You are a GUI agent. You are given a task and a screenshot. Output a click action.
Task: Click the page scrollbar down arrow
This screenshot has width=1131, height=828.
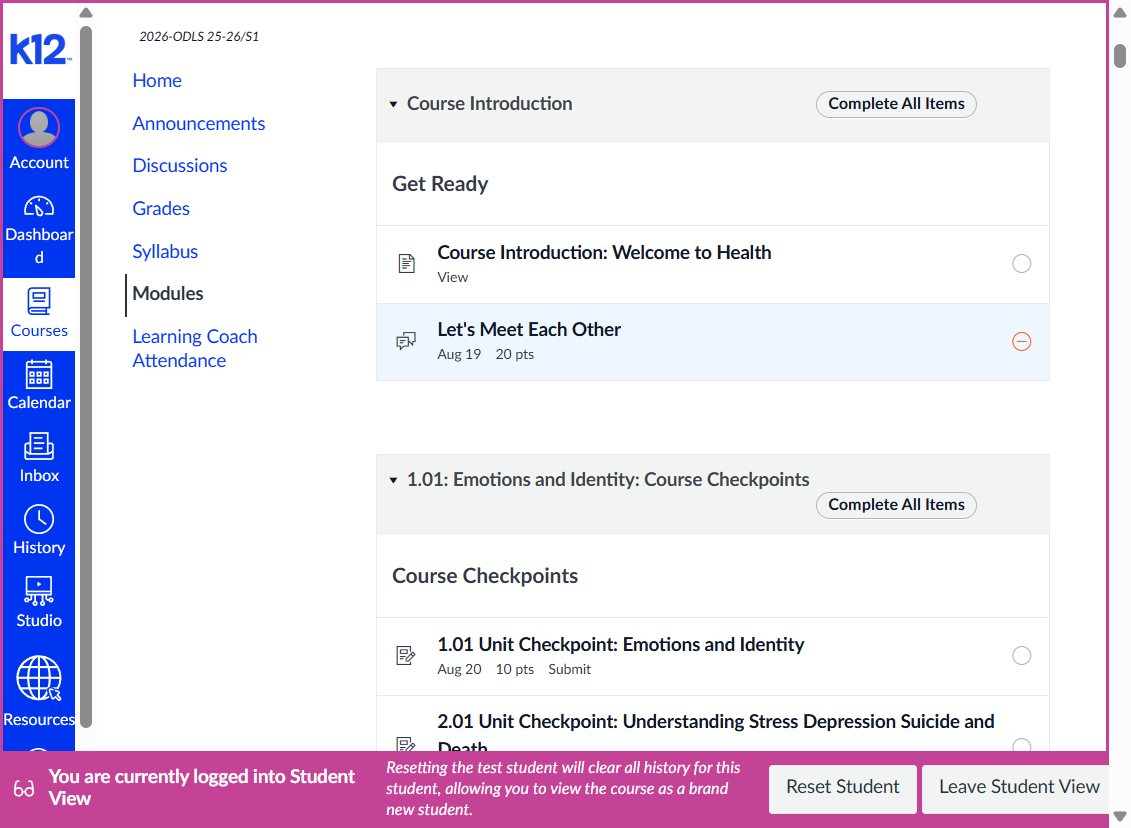click(x=1119, y=816)
